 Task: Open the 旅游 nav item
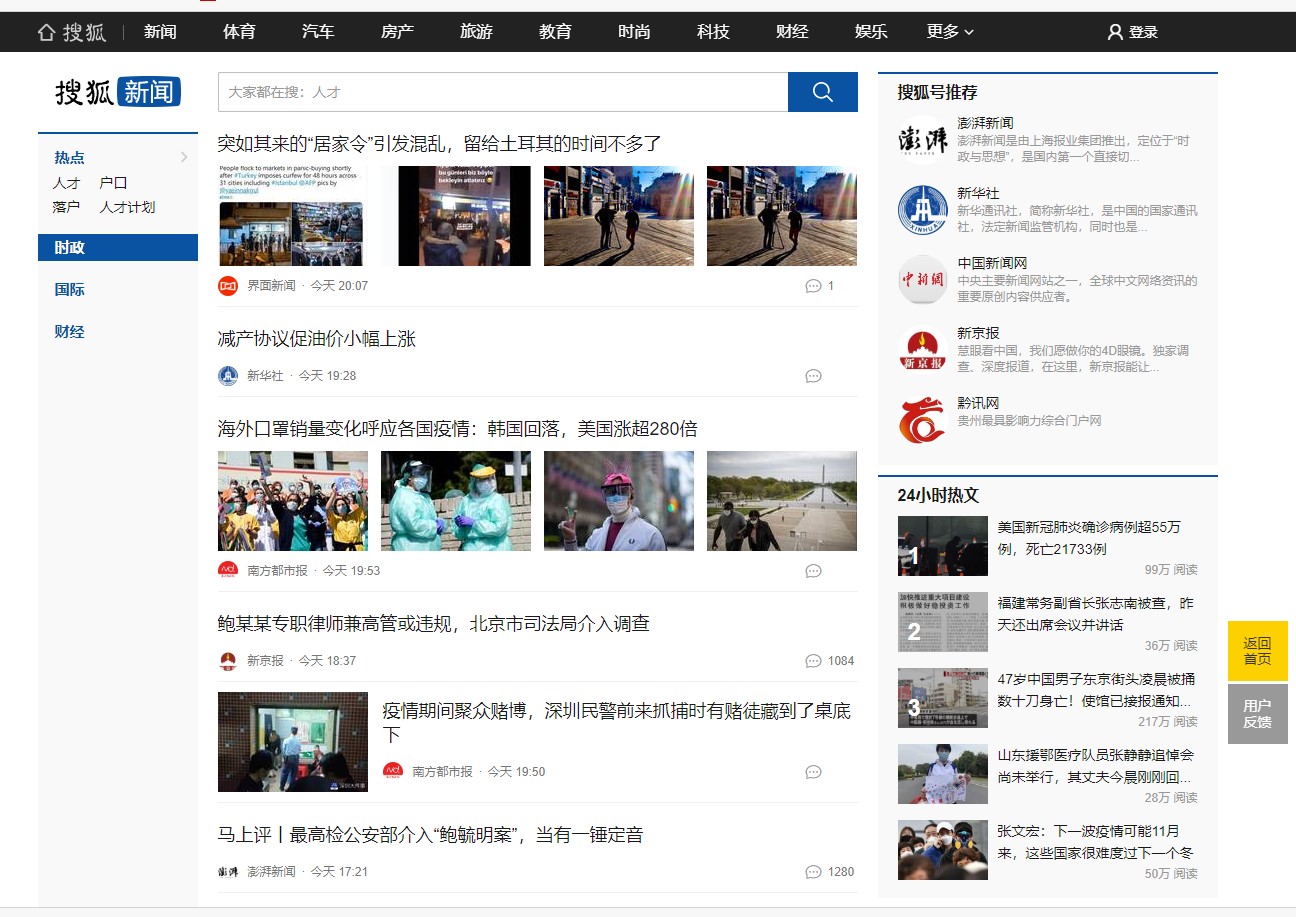476,32
